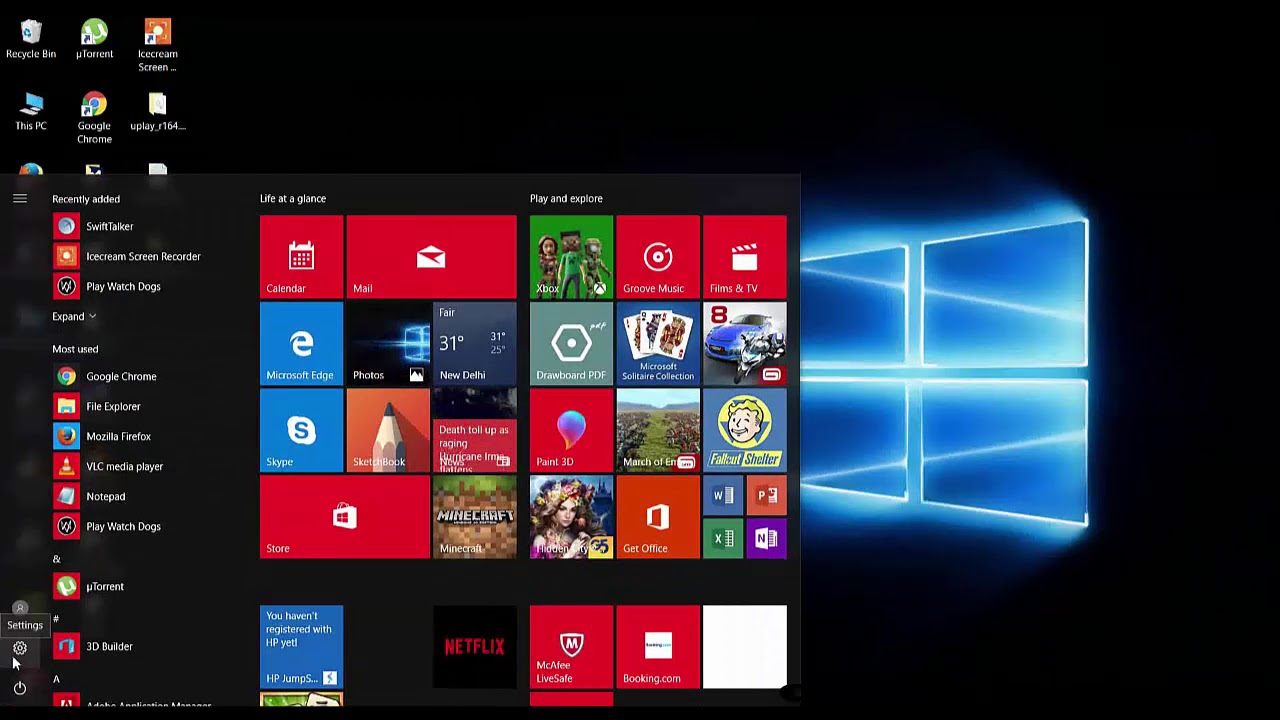Open the Netflix tile

[x=474, y=647]
